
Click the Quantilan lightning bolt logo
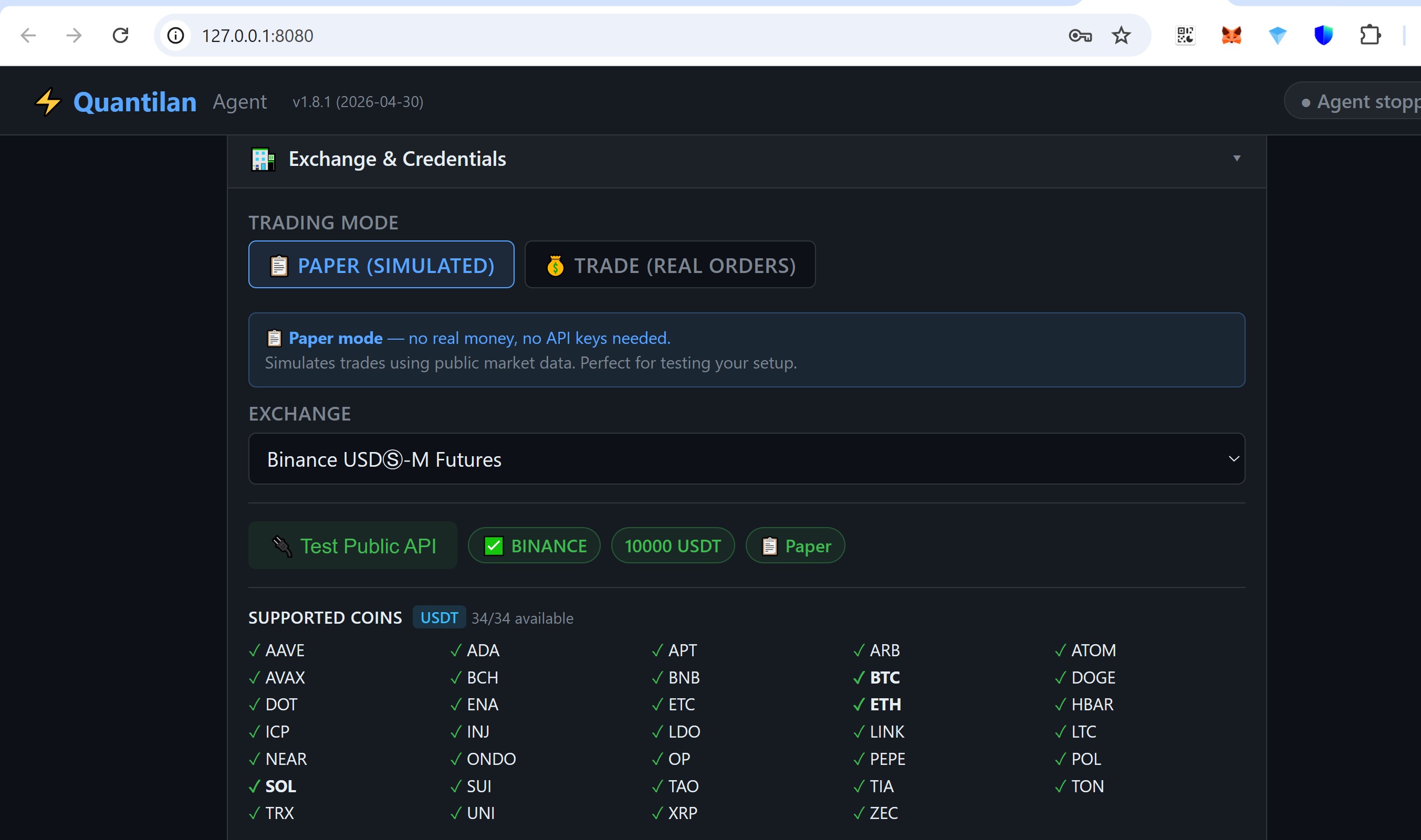click(x=48, y=102)
